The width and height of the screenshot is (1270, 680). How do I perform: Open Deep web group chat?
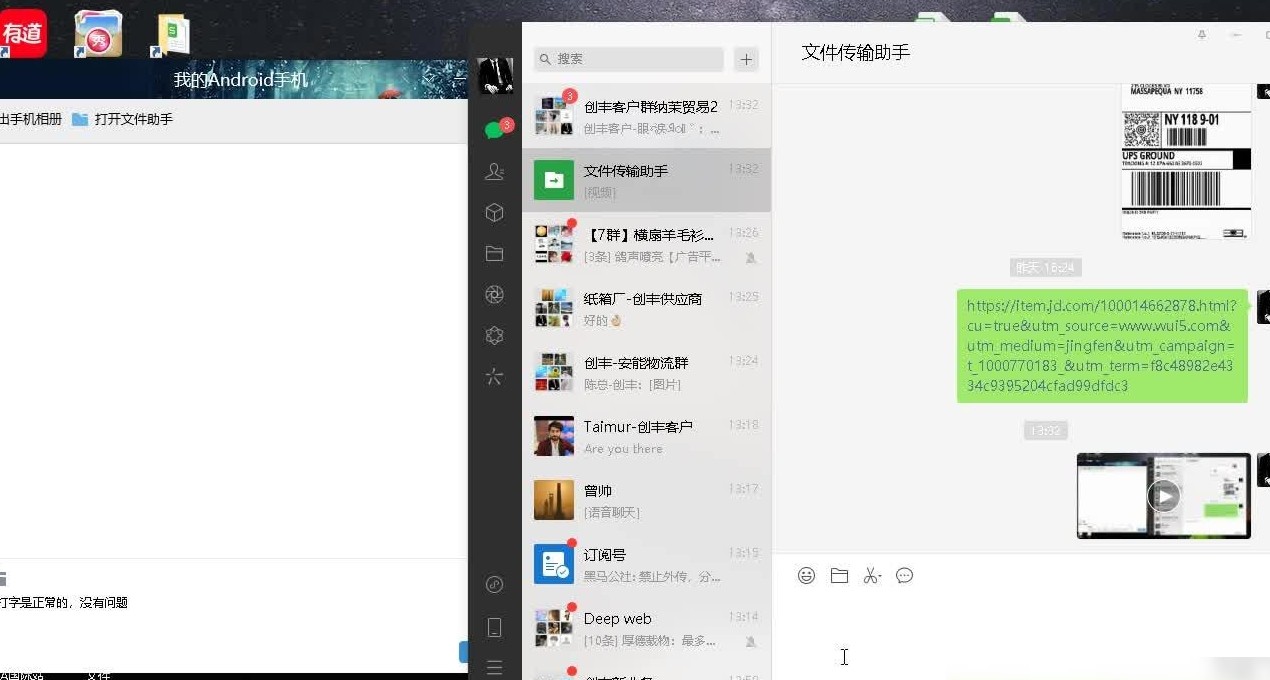tap(646, 628)
